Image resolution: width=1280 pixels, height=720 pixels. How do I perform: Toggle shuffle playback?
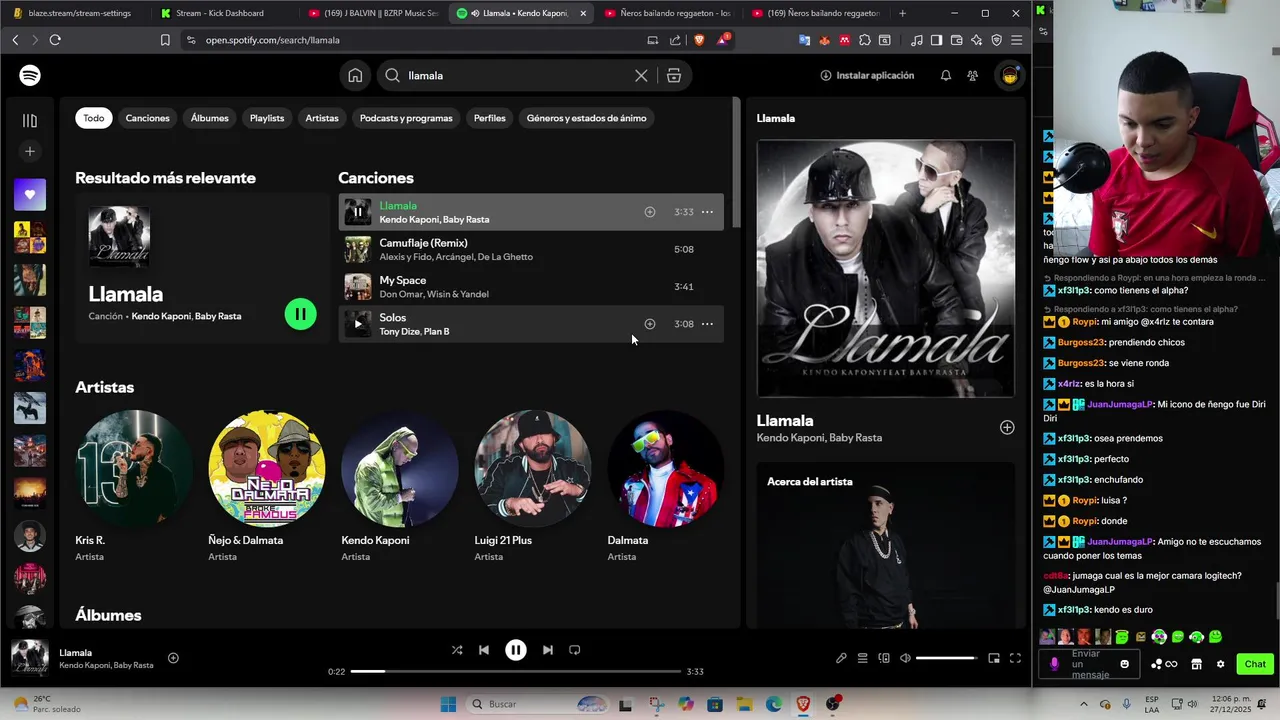457,650
